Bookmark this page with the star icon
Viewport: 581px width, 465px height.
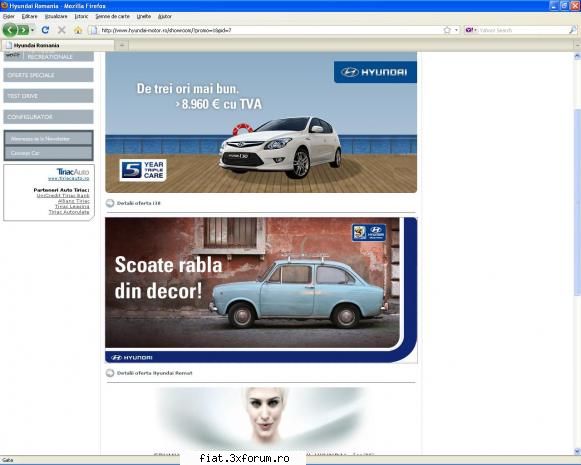[x=447, y=30]
